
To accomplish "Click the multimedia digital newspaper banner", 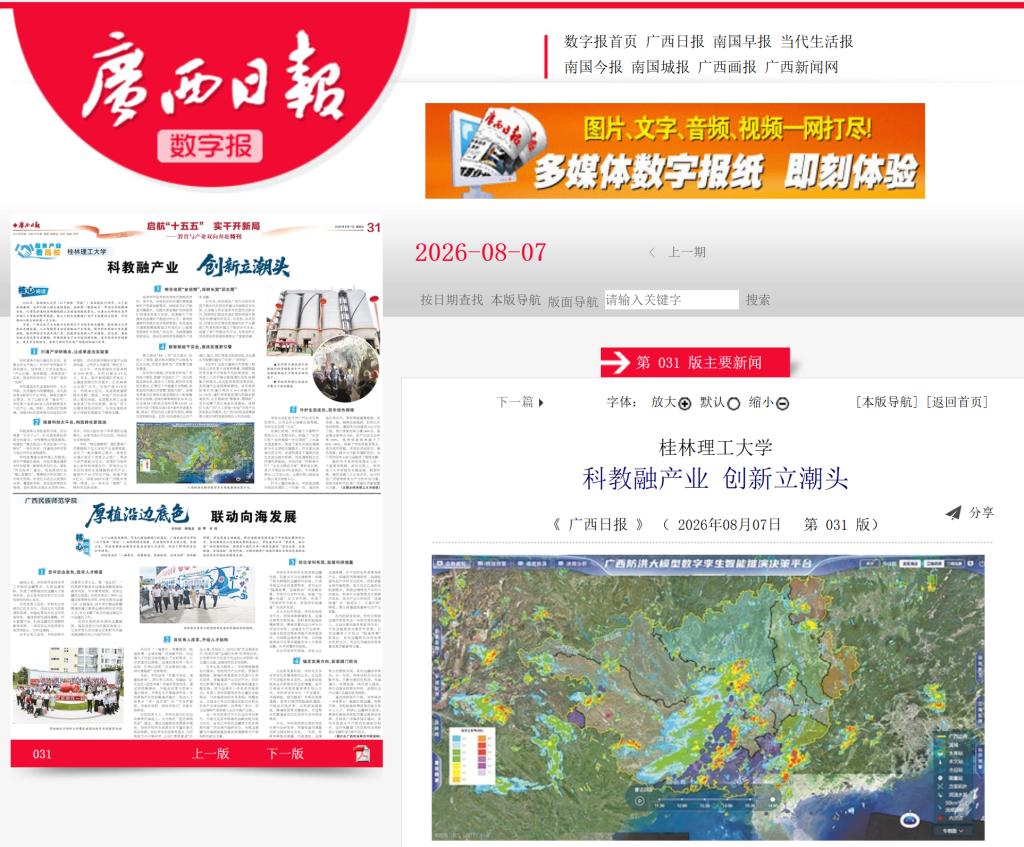I will pyautogui.click(x=675, y=151).
